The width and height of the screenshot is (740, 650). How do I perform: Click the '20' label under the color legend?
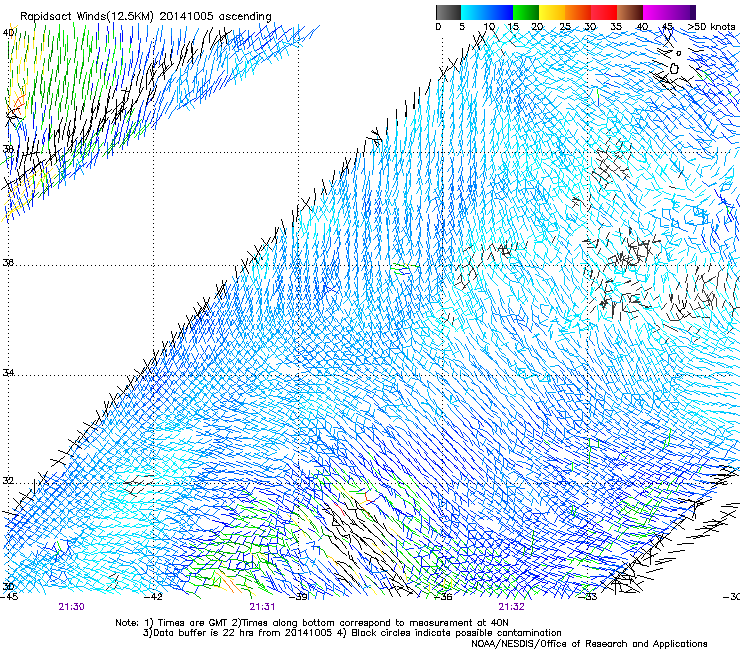tap(537, 27)
